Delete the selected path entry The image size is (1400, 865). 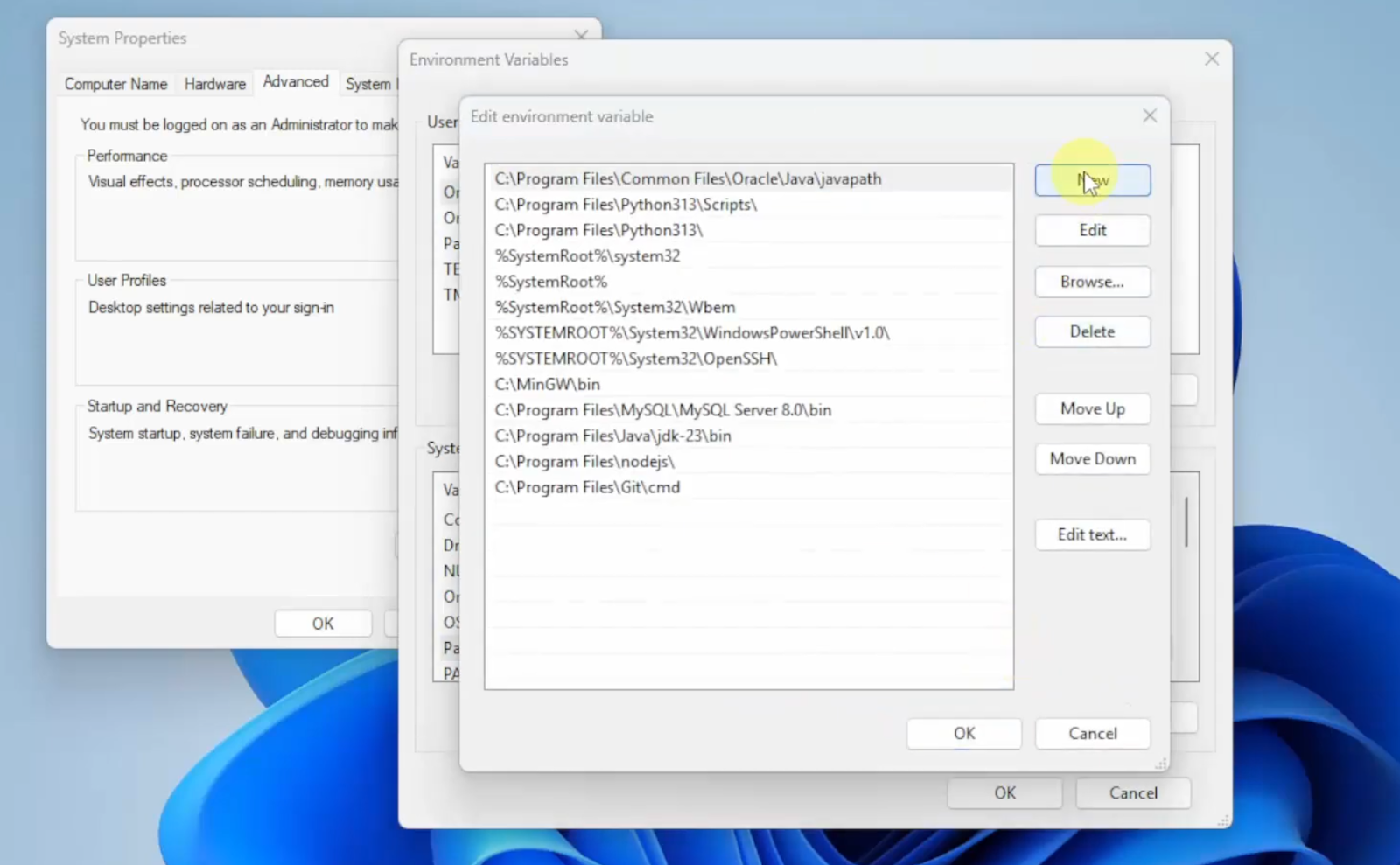[x=1092, y=331]
